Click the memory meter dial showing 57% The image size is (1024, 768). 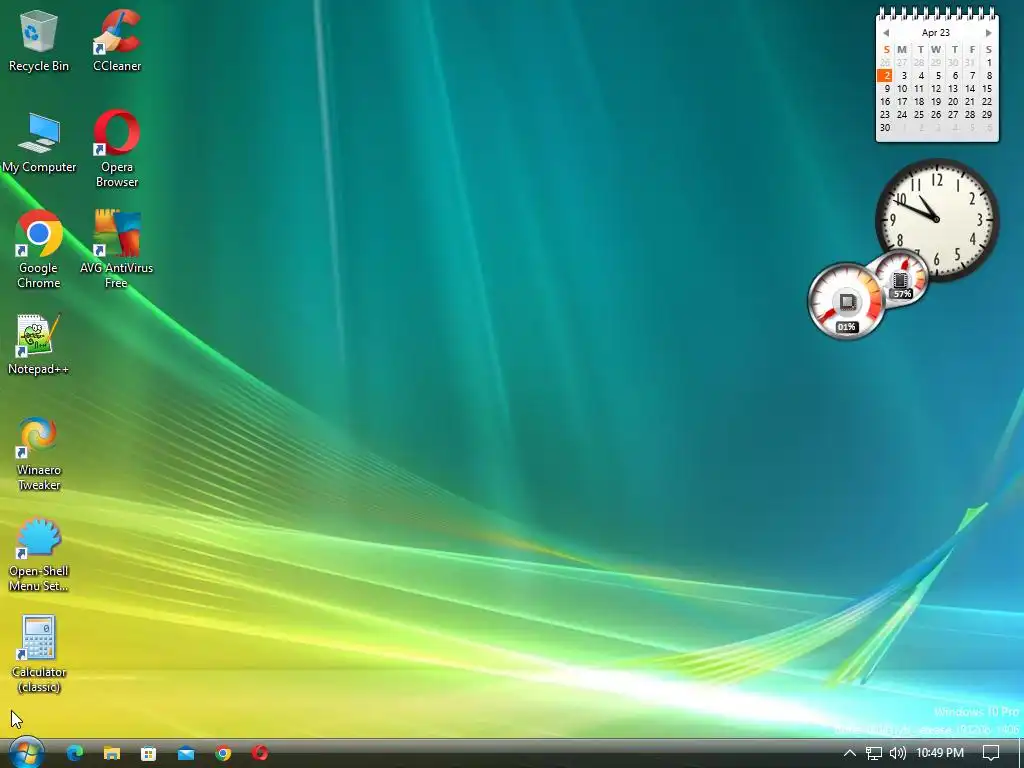click(x=902, y=279)
